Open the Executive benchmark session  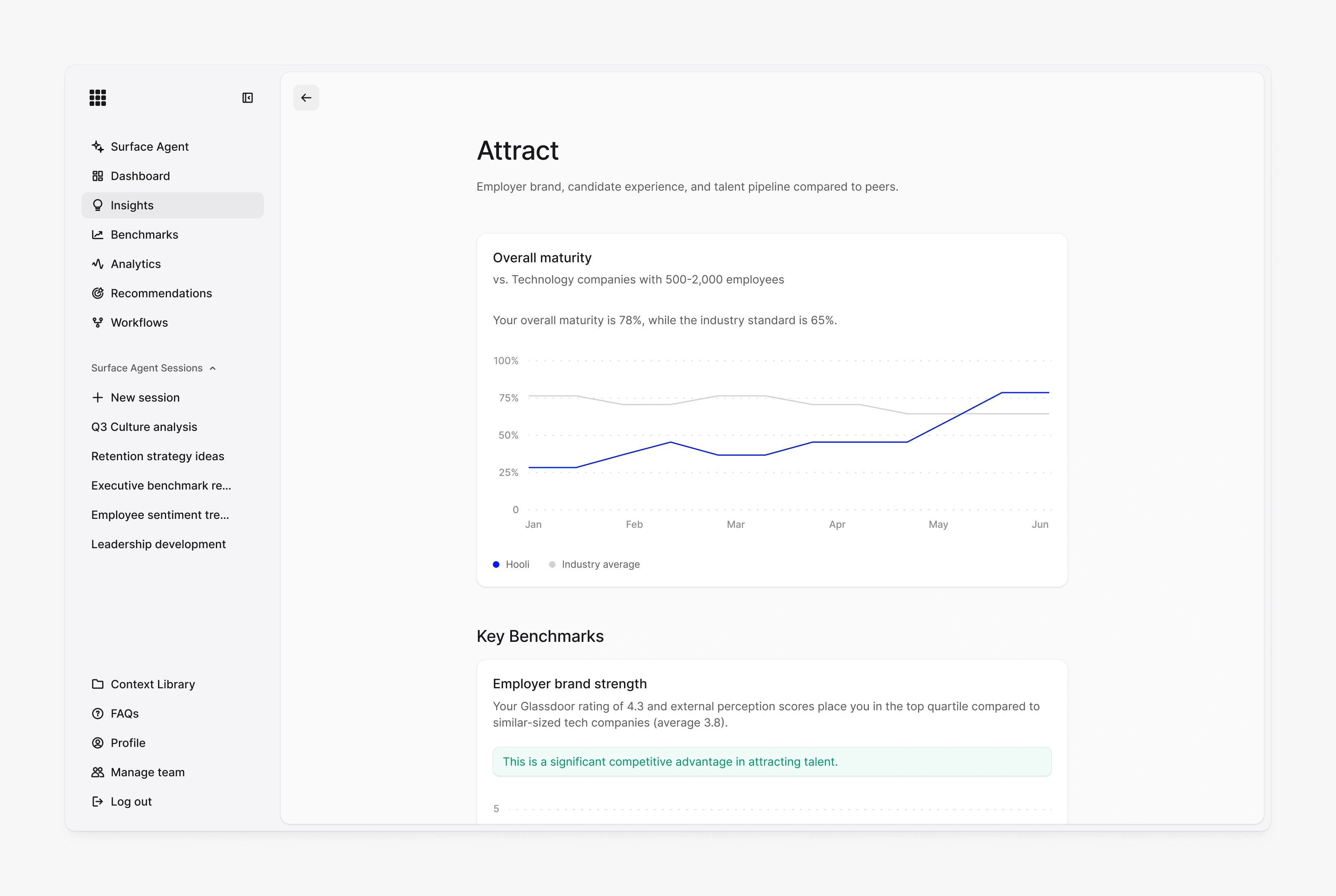coord(173,486)
